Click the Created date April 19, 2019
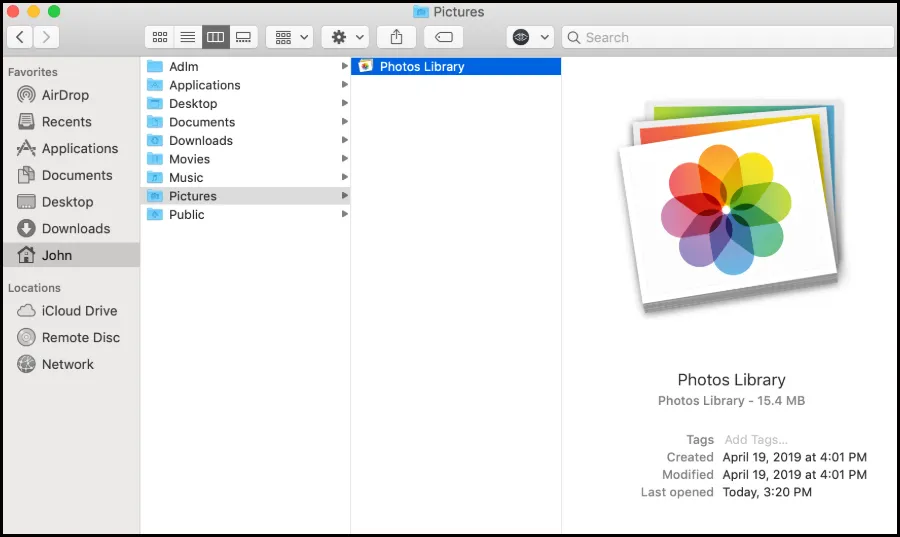This screenshot has width=900, height=537. [794, 457]
